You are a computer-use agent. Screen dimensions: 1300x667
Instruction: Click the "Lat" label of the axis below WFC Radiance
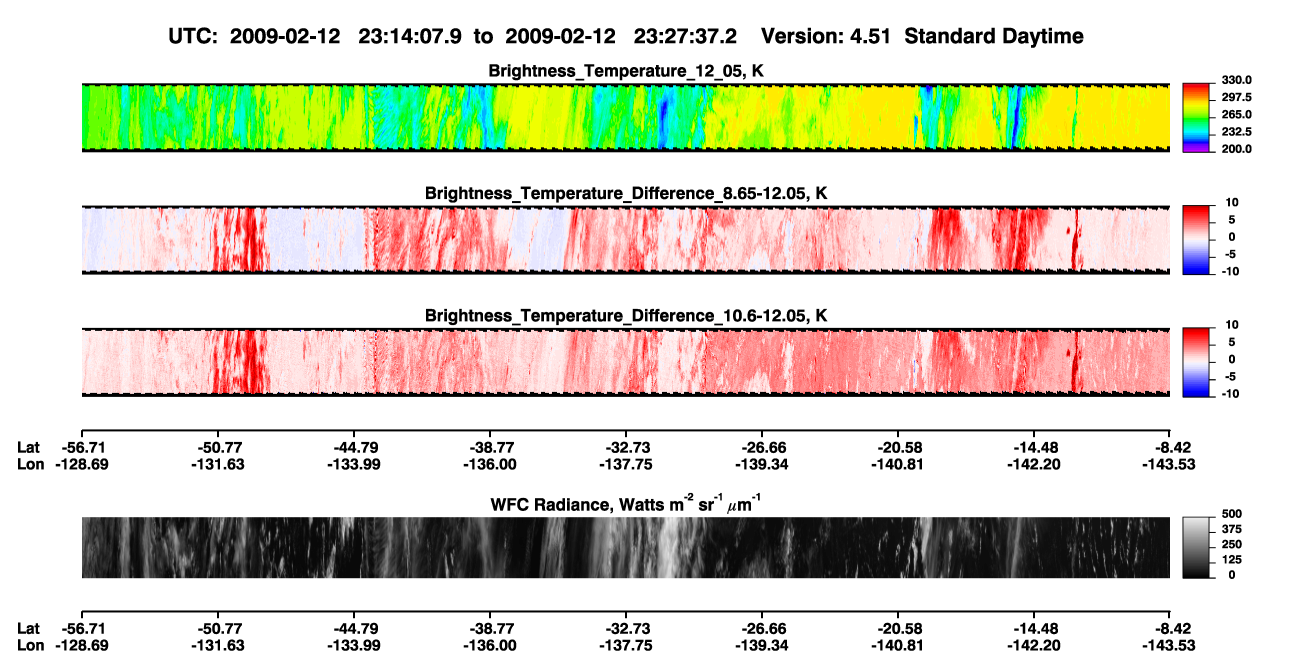click(x=29, y=629)
